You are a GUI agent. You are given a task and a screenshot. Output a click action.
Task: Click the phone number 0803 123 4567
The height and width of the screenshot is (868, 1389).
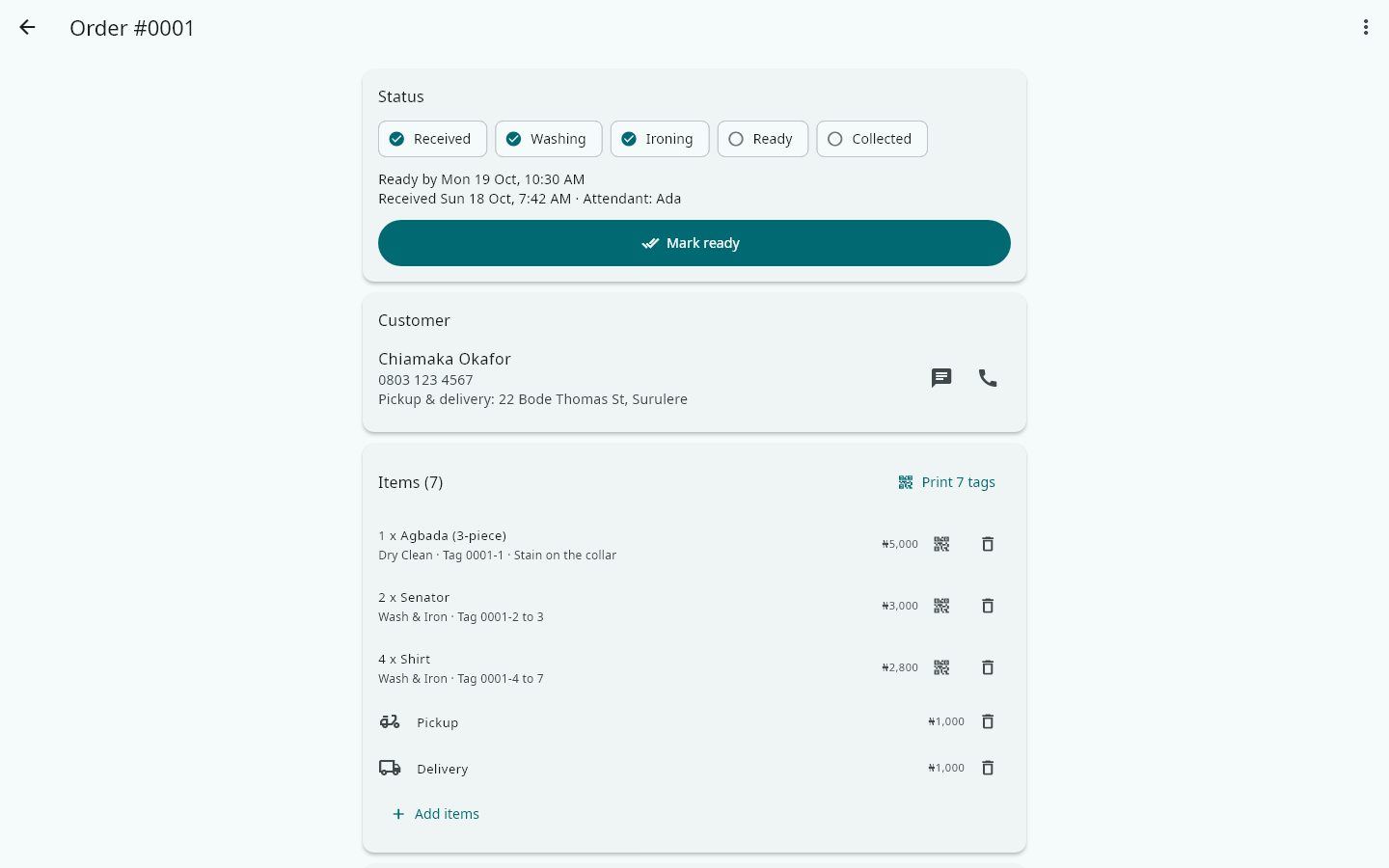coord(425,380)
